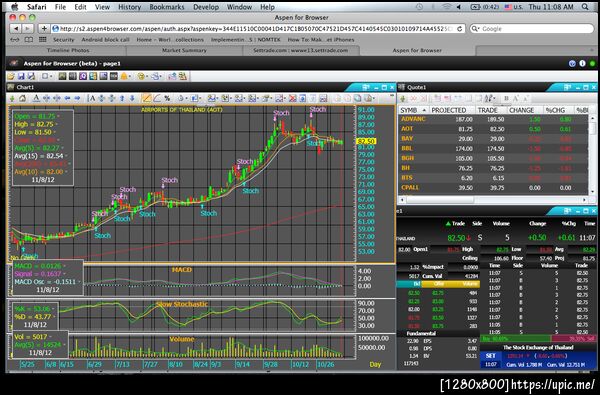Viewport: 600px width, 395px height.
Task: Click the Safari page reload button
Action: pos(460,28)
